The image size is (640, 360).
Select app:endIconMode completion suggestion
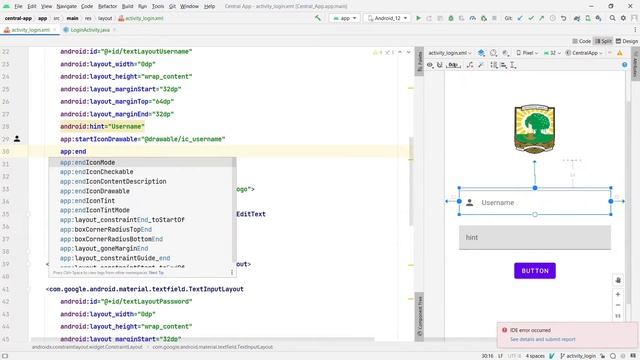click(x=141, y=162)
